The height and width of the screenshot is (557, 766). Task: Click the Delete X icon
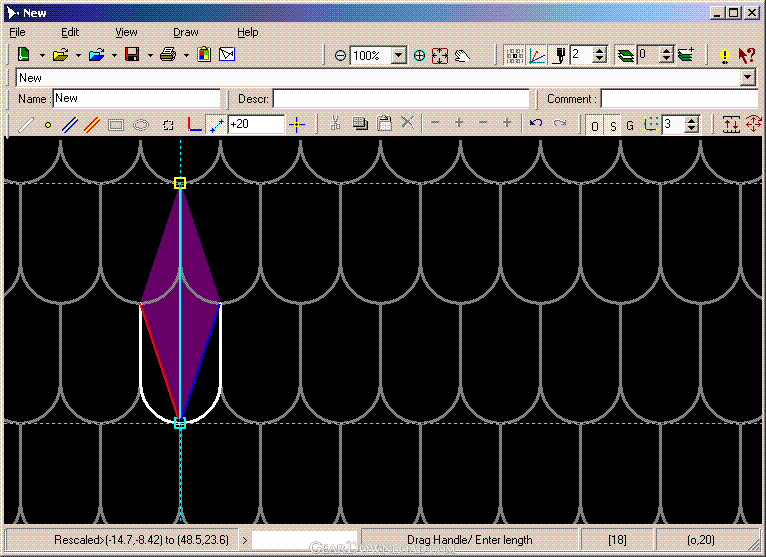407,122
